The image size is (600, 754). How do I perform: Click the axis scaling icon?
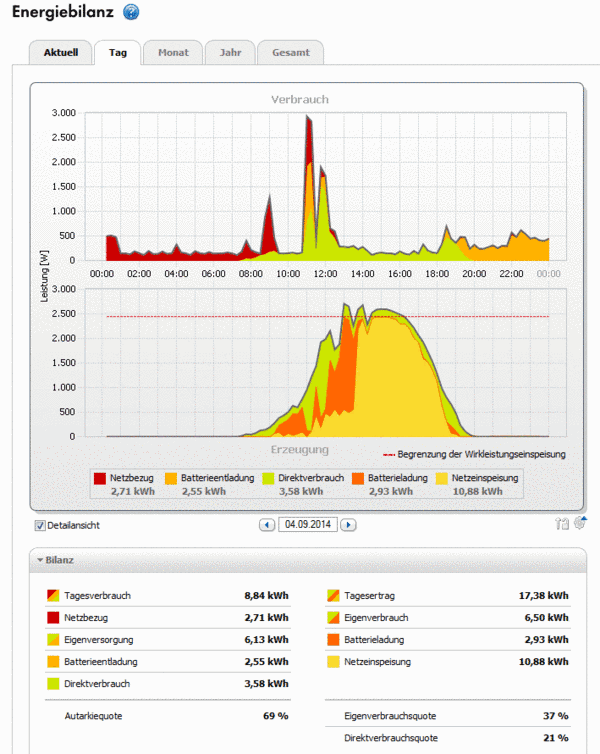point(562,523)
